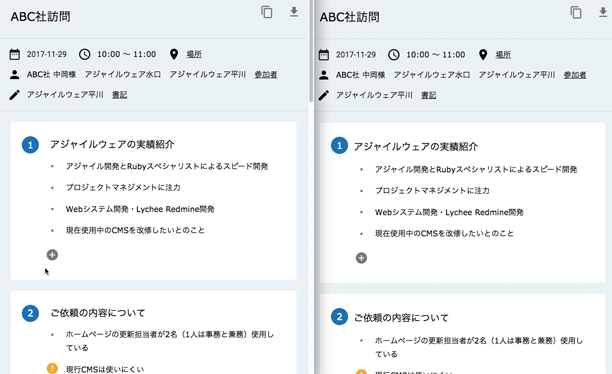Click the location pin icon in left pane
Viewport: 612px width, 374px height.
tap(174, 54)
